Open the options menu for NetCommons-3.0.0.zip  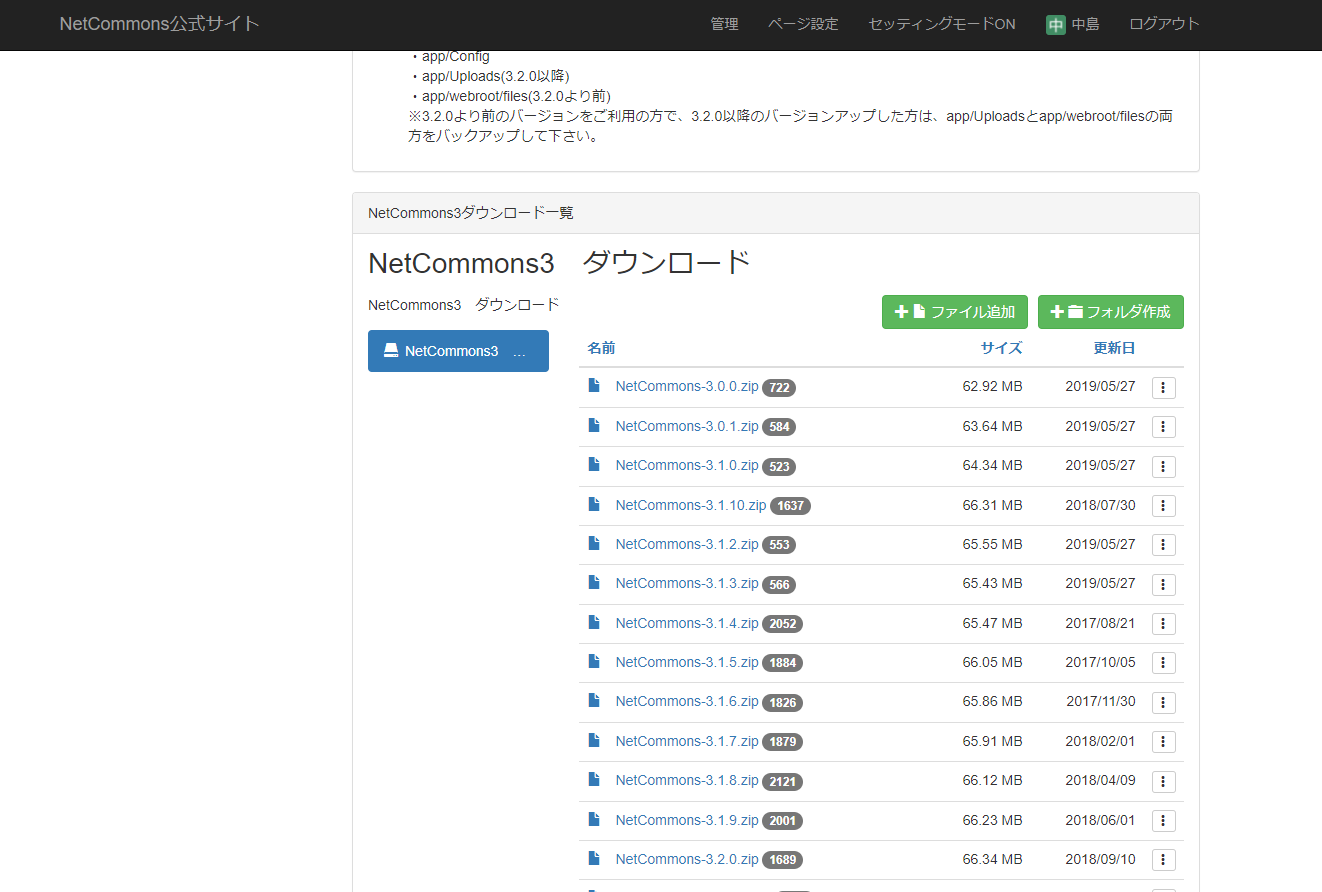point(1163,387)
